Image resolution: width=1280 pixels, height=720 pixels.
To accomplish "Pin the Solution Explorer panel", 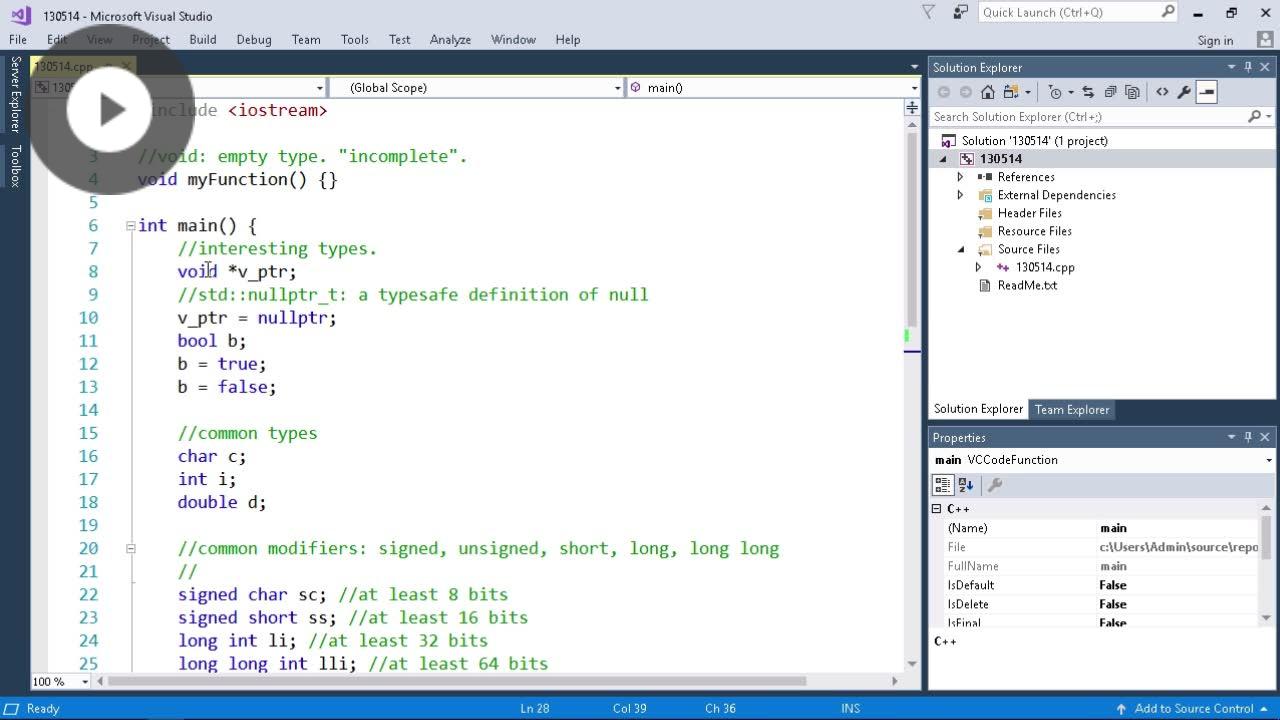I will click(x=1247, y=67).
